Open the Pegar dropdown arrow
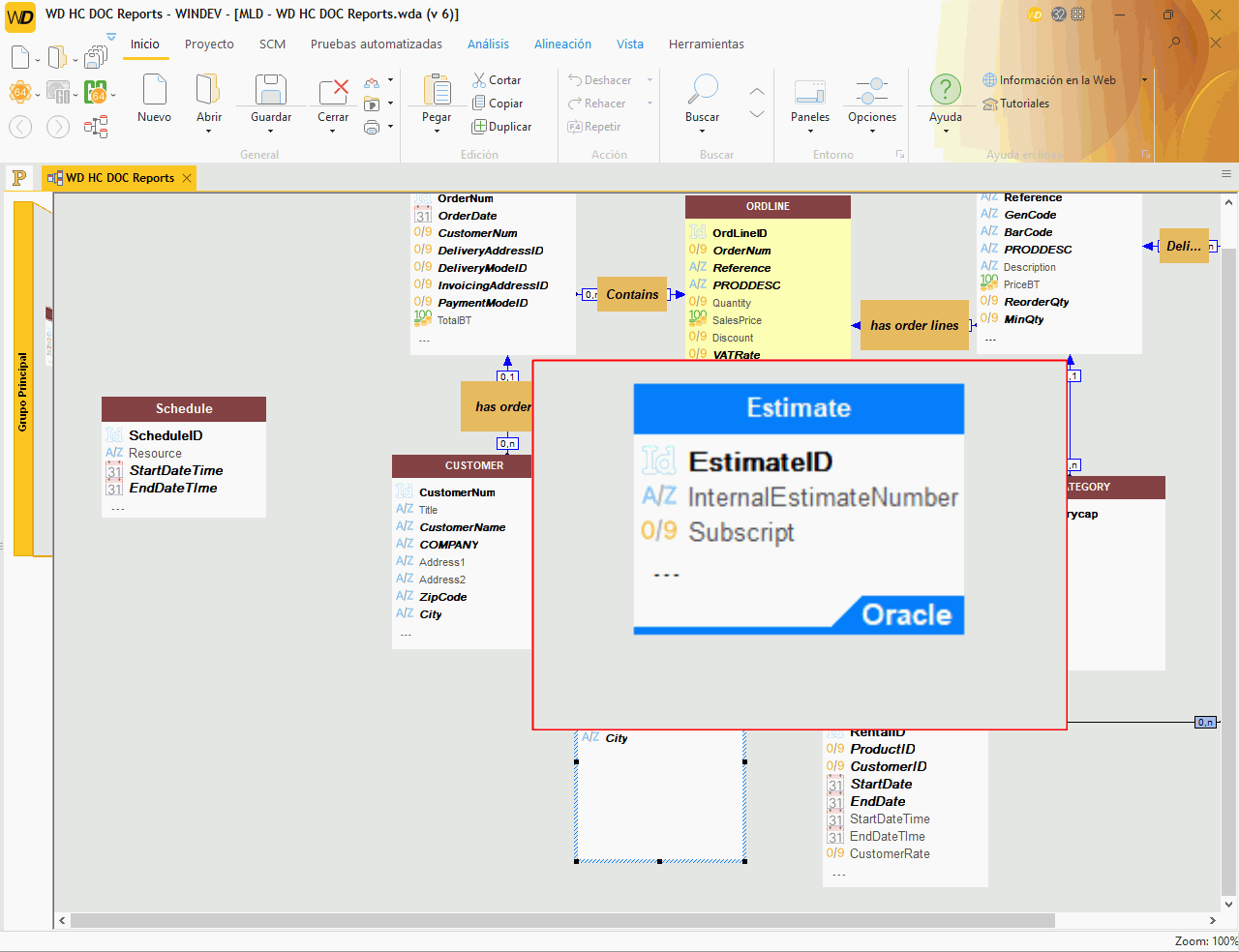This screenshot has height=952, width=1239. tap(437, 132)
